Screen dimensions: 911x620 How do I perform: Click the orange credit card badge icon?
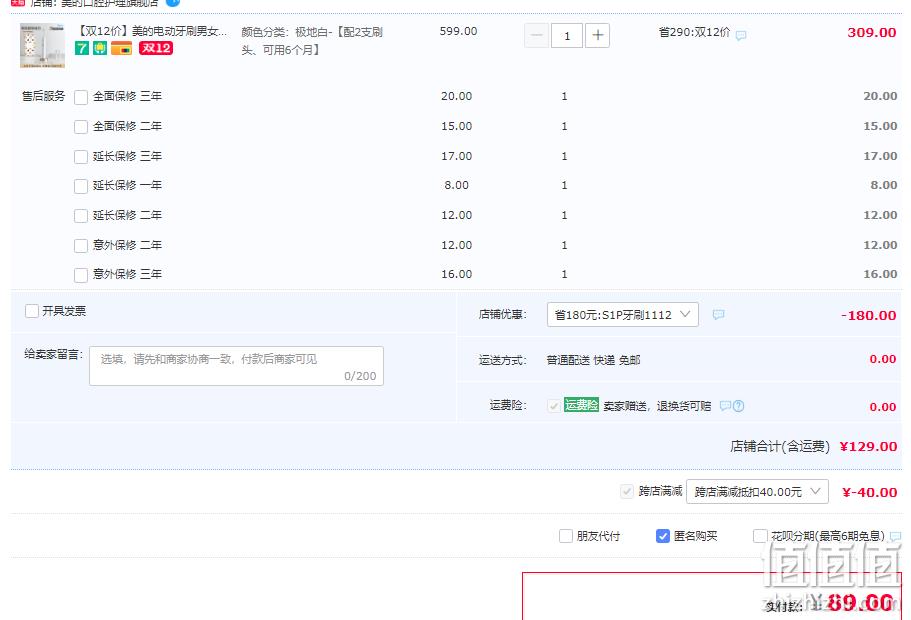(121, 48)
